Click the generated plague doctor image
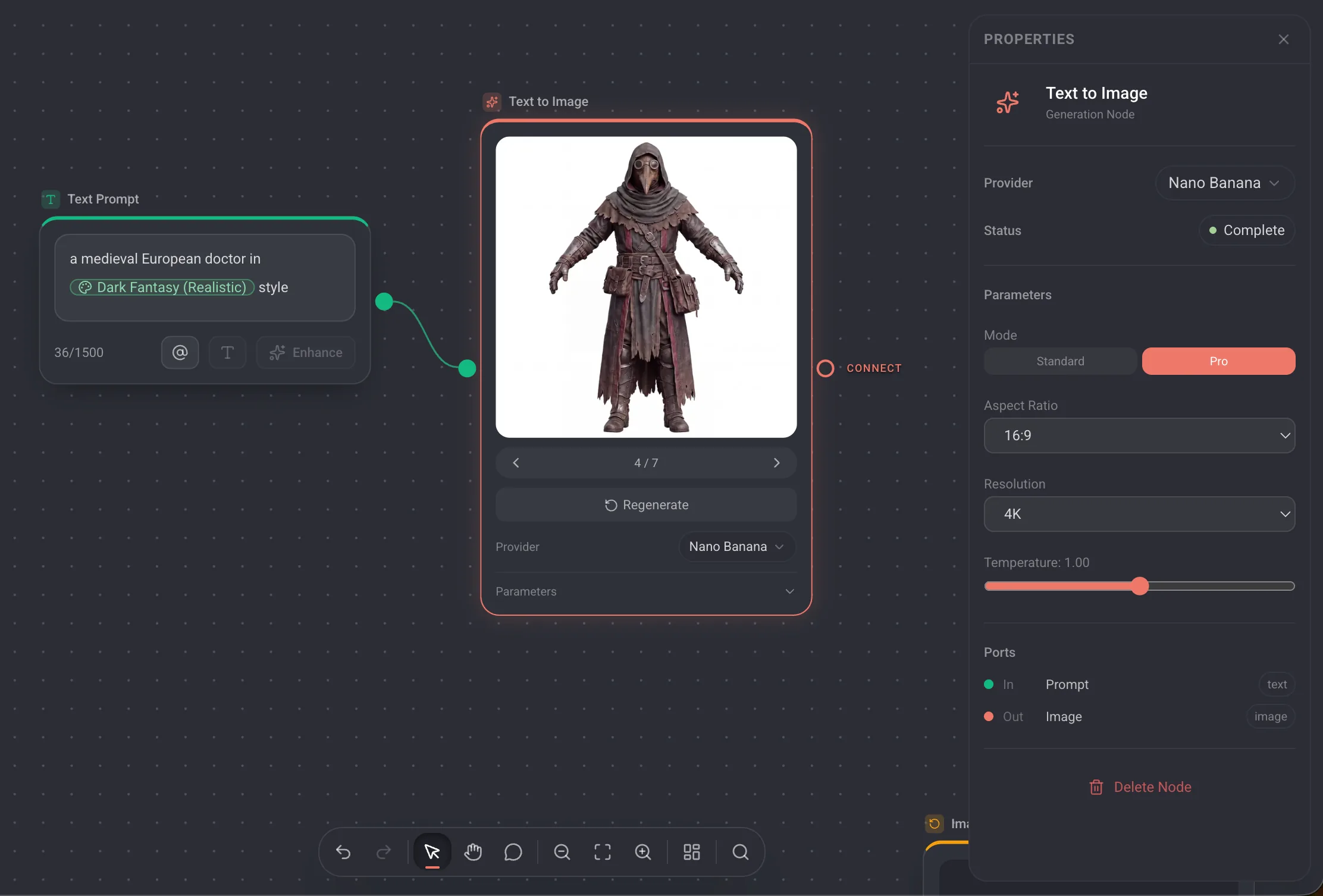The image size is (1323, 896). coord(646,287)
